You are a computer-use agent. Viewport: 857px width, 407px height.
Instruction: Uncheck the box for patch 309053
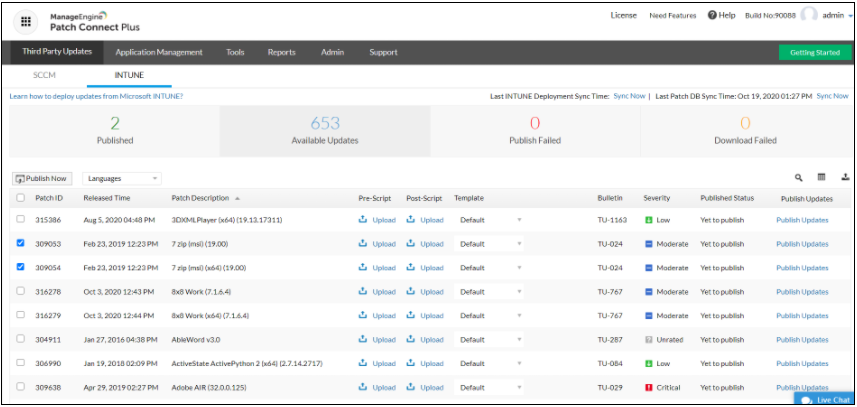(20, 243)
